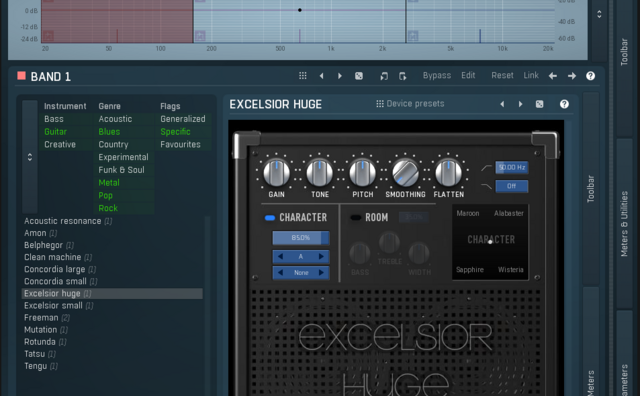Click the Band 1 paste icon

(x=402, y=76)
